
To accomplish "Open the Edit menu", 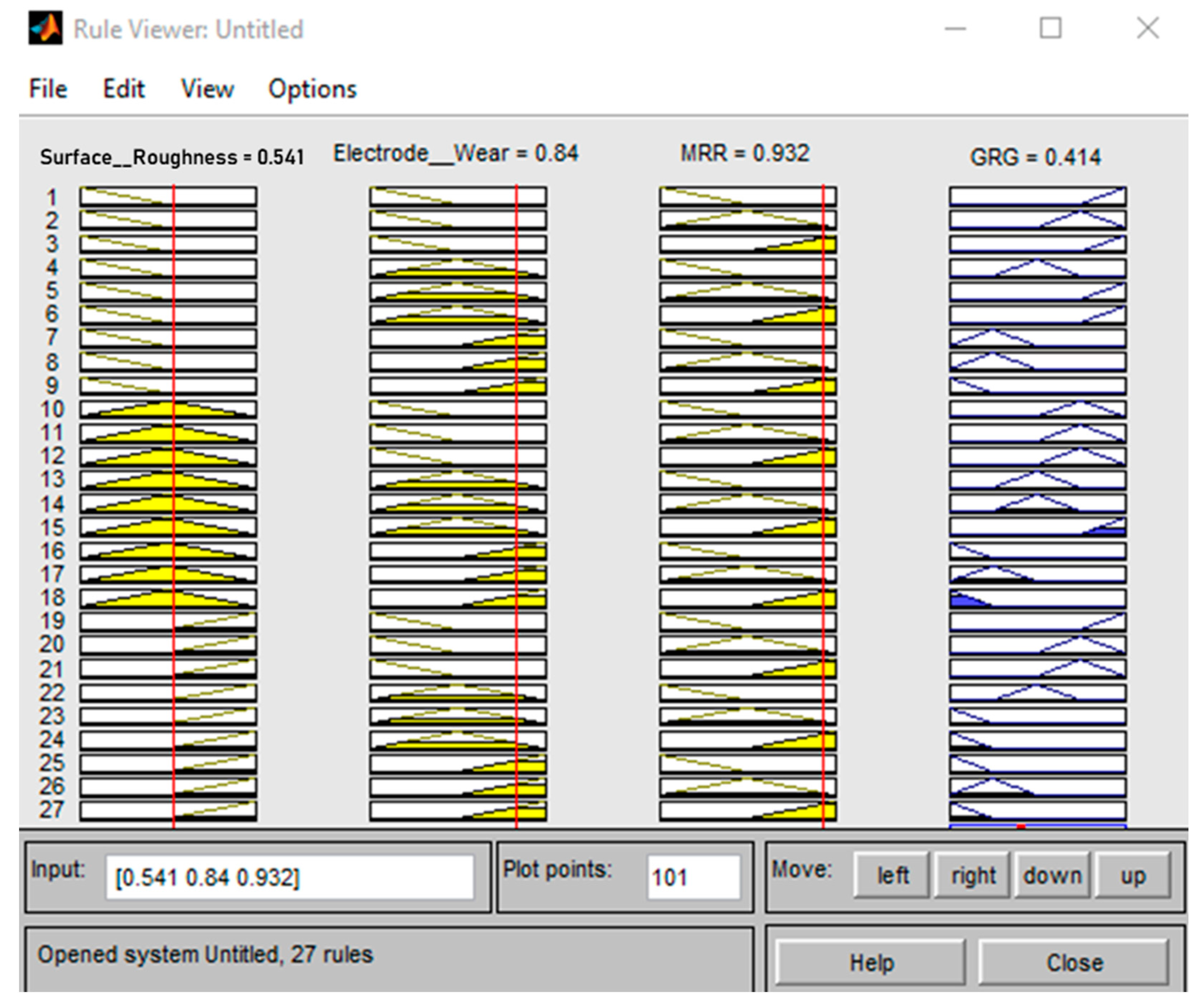I will click(123, 89).
